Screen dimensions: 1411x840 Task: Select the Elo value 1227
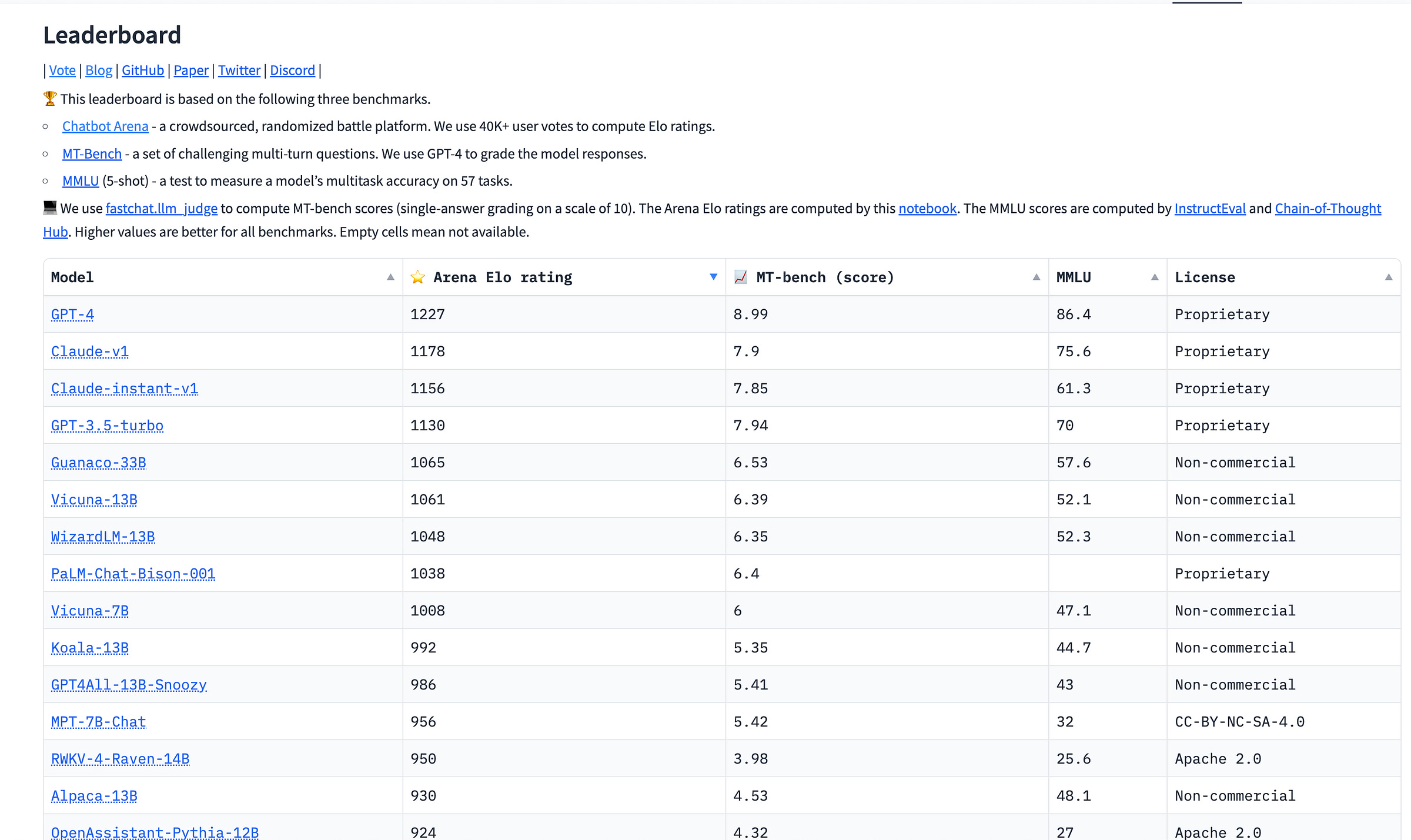tap(427, 314)
